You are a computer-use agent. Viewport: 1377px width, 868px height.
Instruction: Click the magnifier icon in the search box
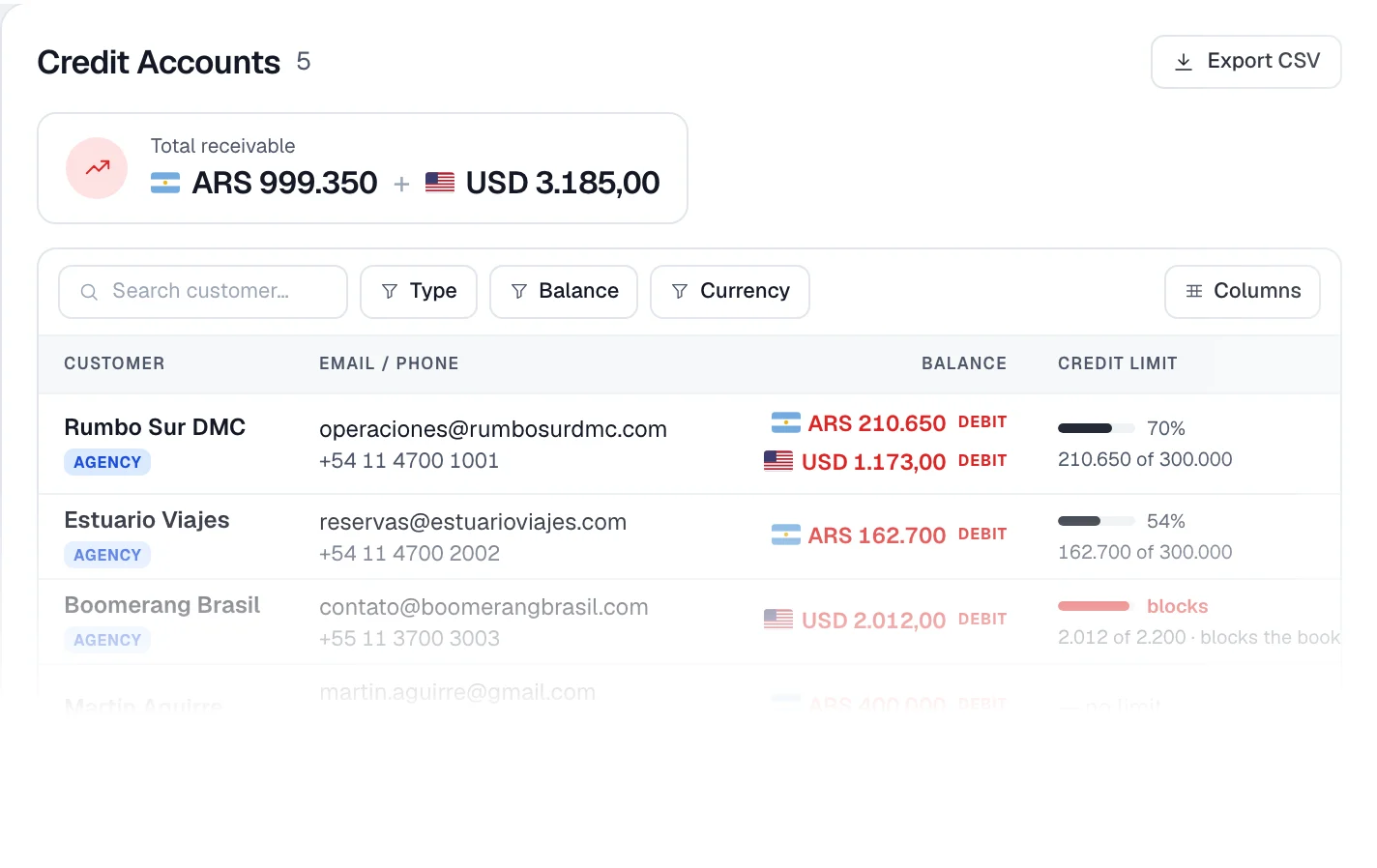coord(89,292)
